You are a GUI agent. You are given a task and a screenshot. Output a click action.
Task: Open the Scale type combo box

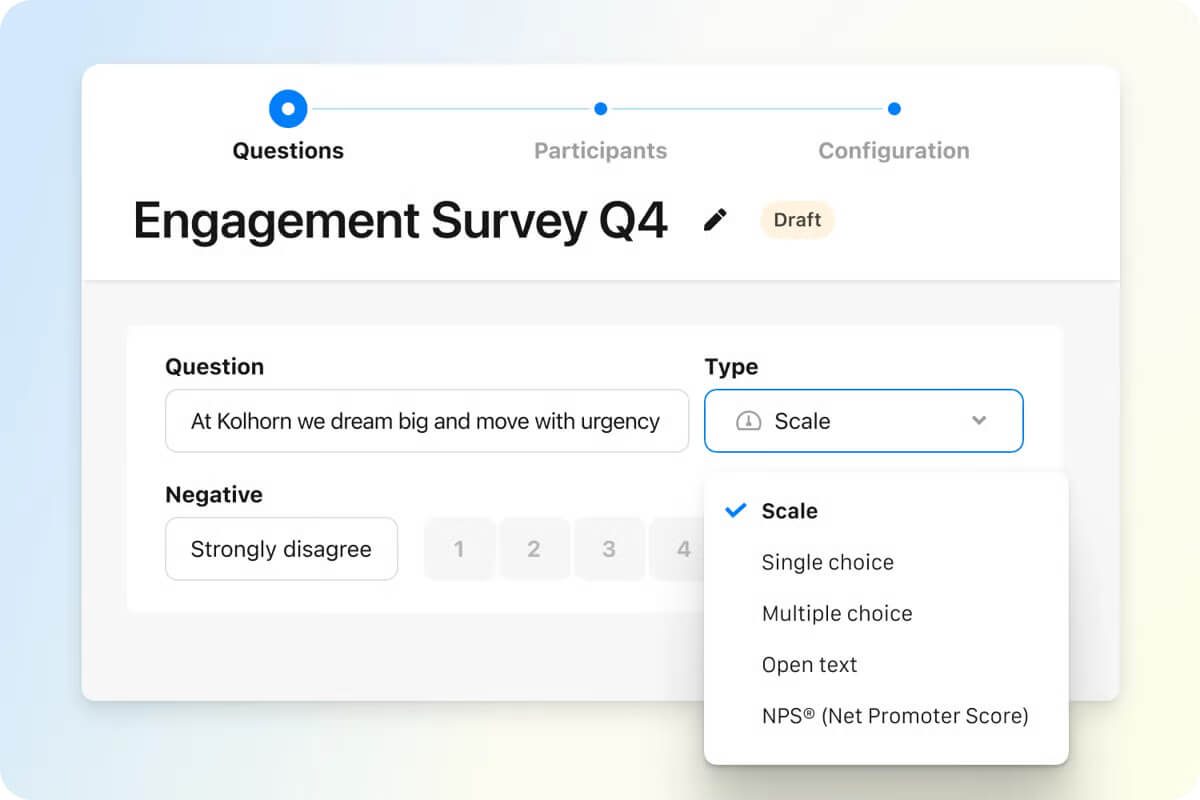click(x=864, y=421)
